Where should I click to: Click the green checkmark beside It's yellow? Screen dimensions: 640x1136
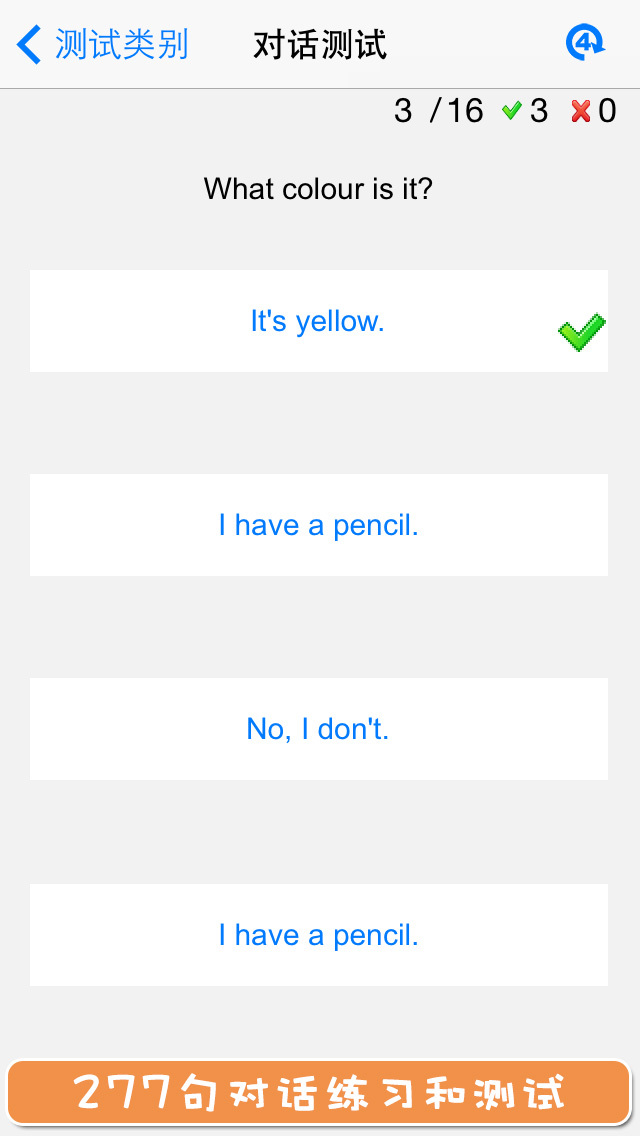[x=581, y=332]
